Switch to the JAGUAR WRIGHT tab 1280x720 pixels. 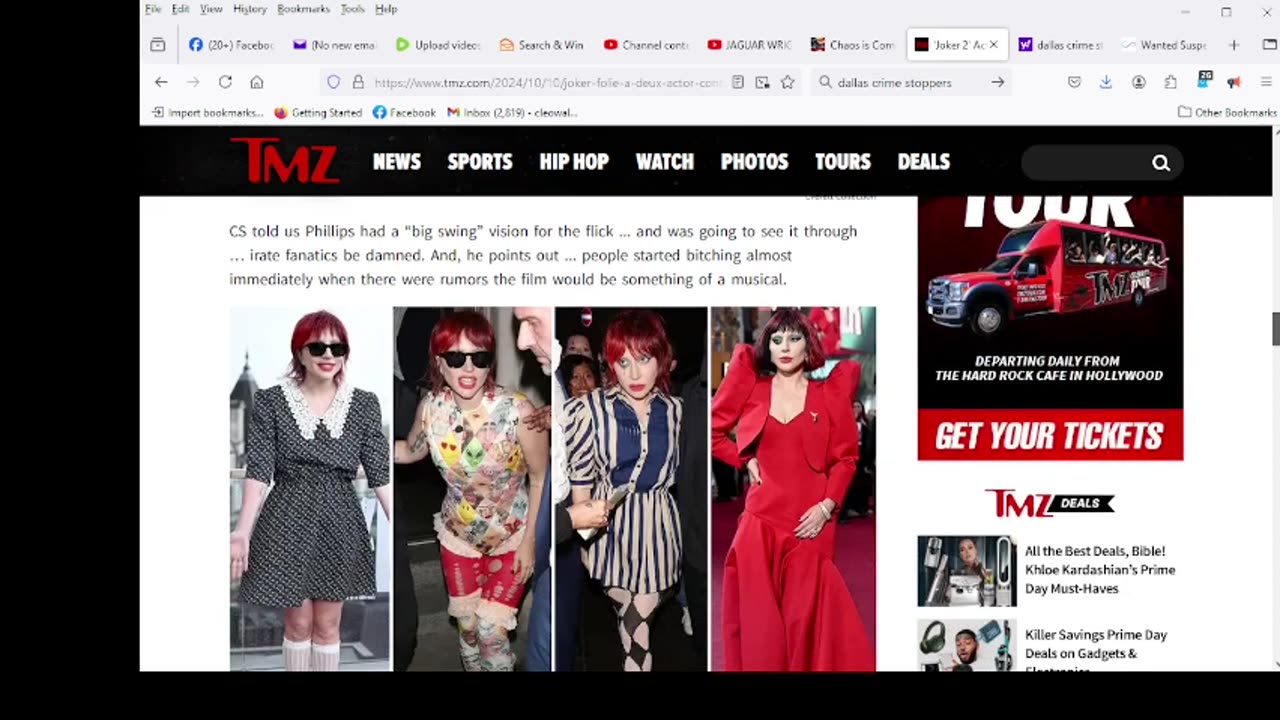coord(749,45)
